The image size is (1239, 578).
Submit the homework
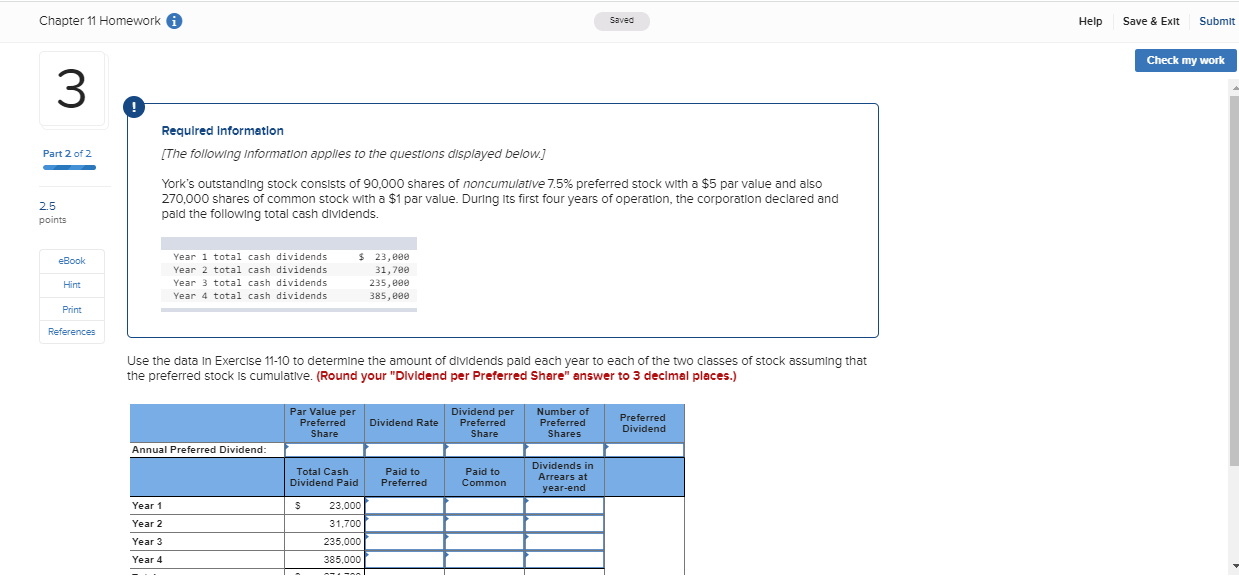pyautogui.click(x=1217, y=20)
